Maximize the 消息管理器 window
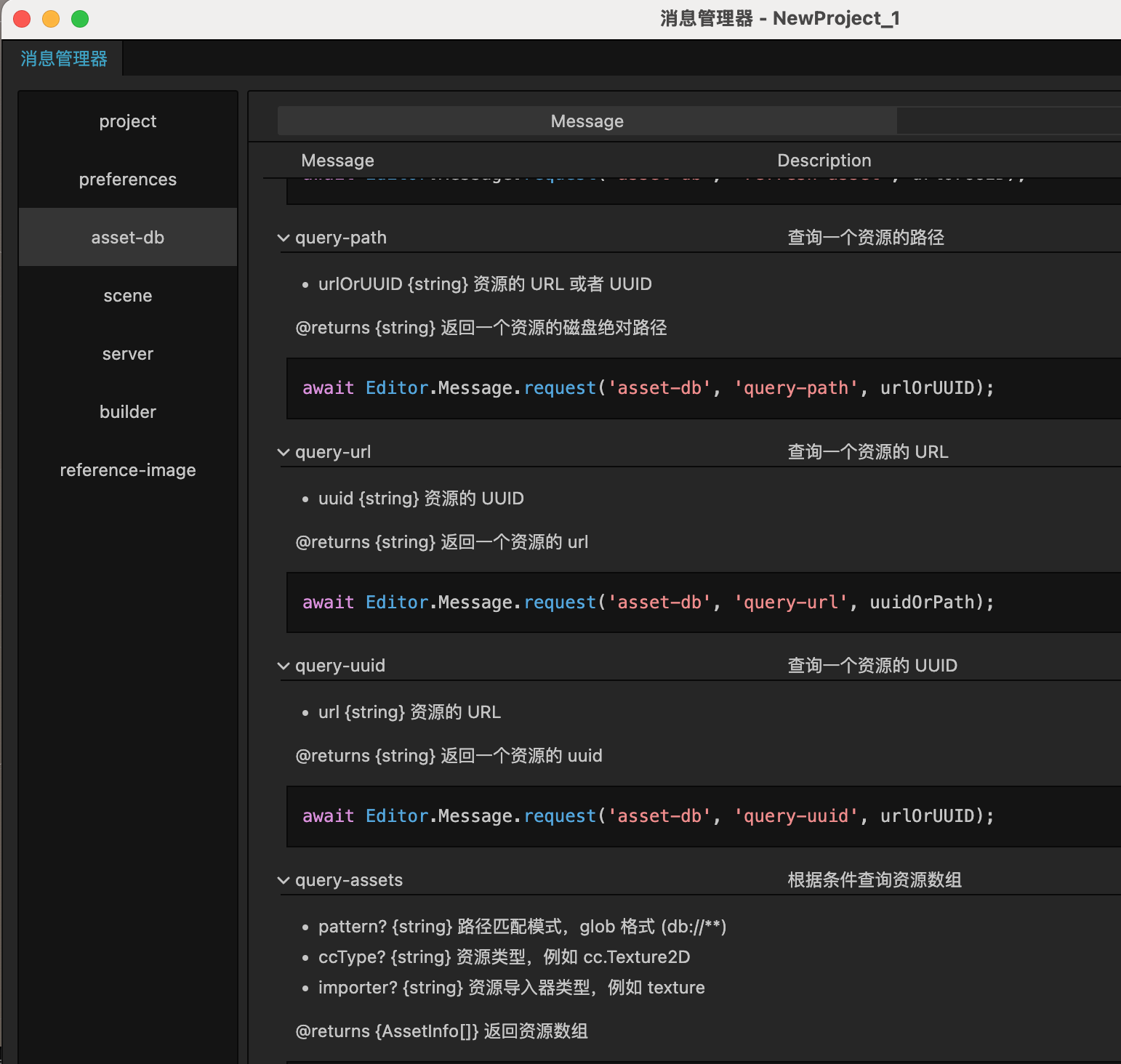The height and width of the screenshot is (1064, 1121). pyautogui.click(x=80, y=19)
